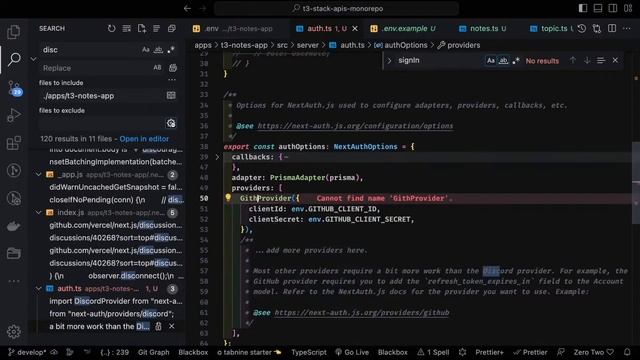Click Go Live in status bar
The image size is (640, 360).
click(x=352, y=352)
